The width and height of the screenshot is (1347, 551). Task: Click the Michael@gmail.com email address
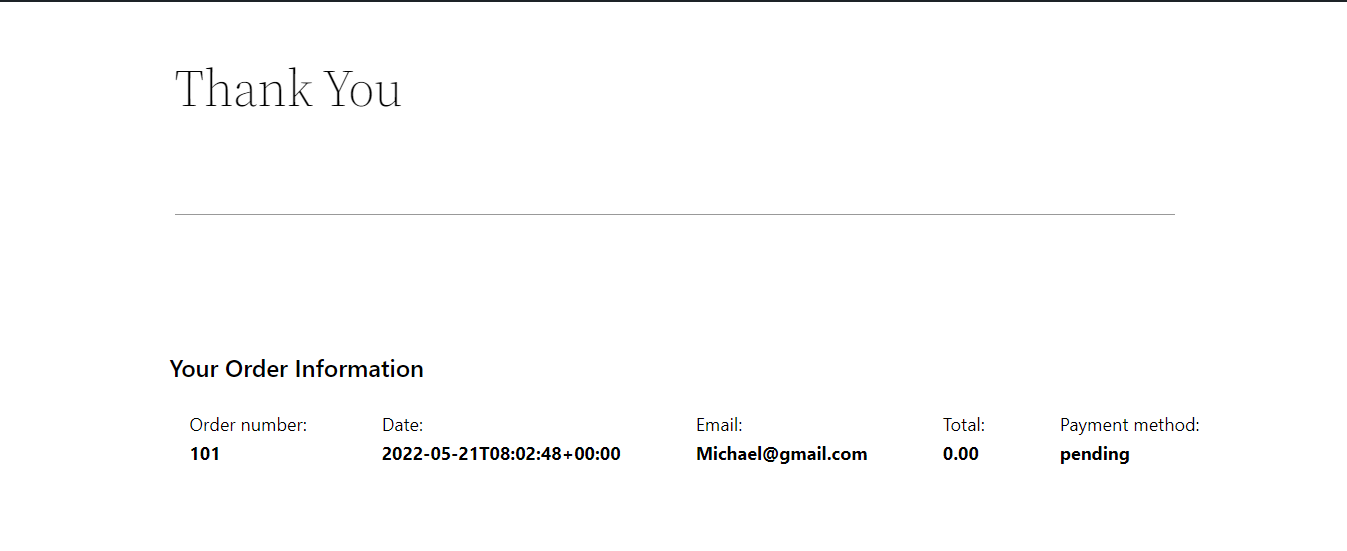pos(781,454)
